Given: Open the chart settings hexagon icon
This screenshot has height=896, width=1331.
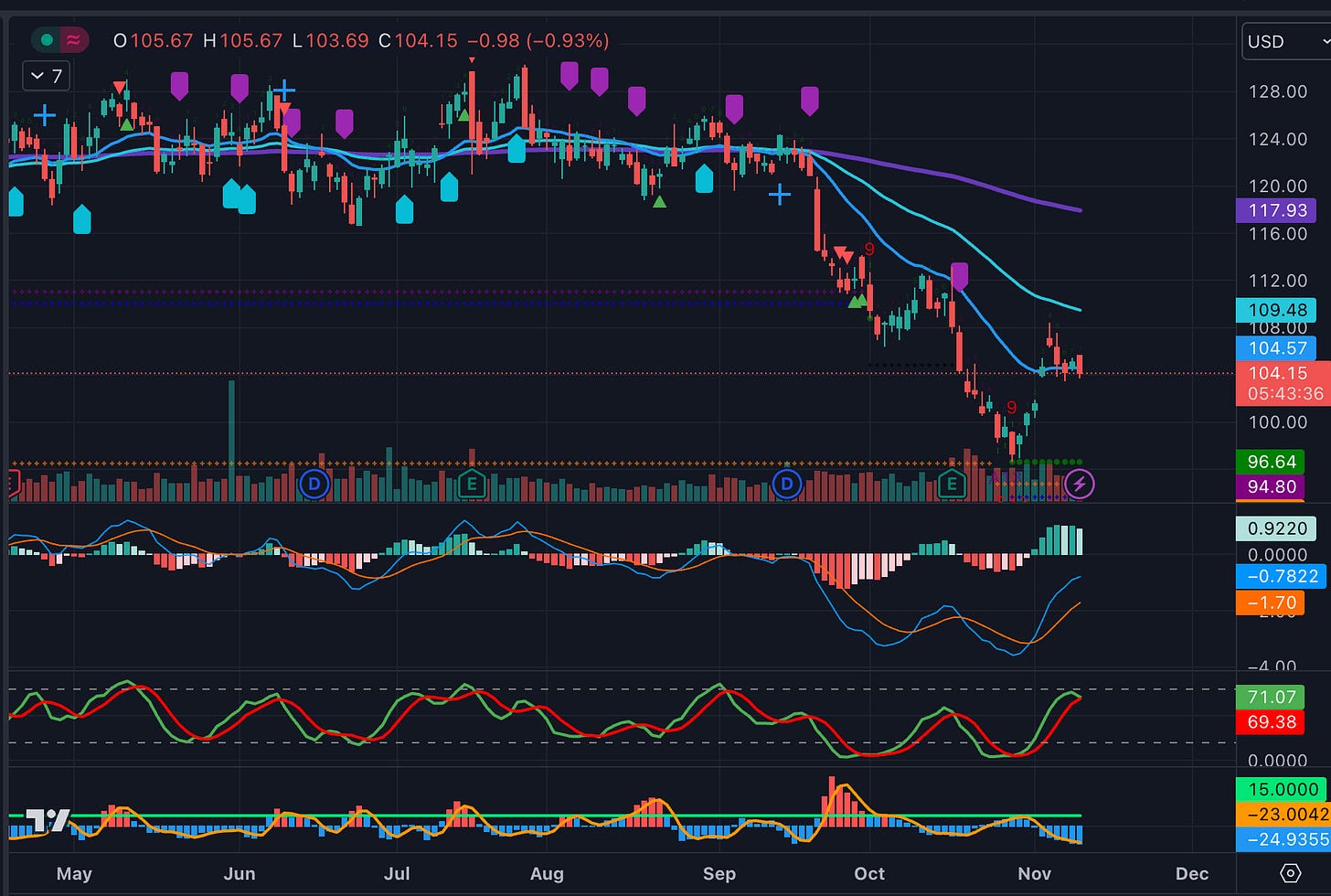Looking at the screenshot, I should [1291, 872].
